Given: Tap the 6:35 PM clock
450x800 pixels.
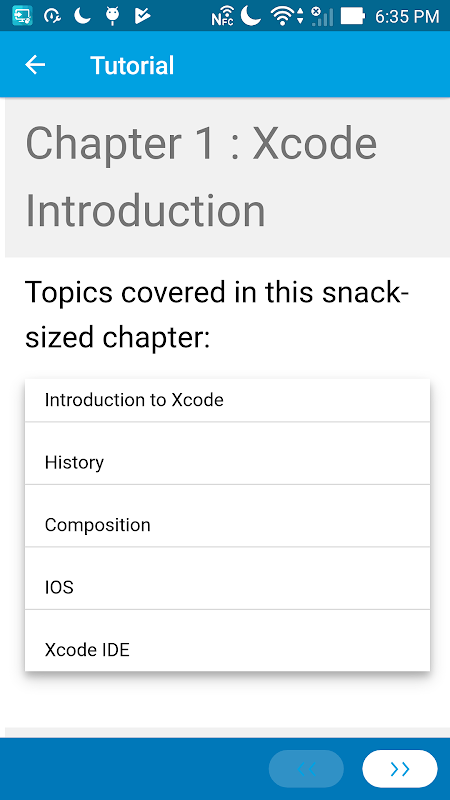Looking at the screenshot, I should point(407,16).
